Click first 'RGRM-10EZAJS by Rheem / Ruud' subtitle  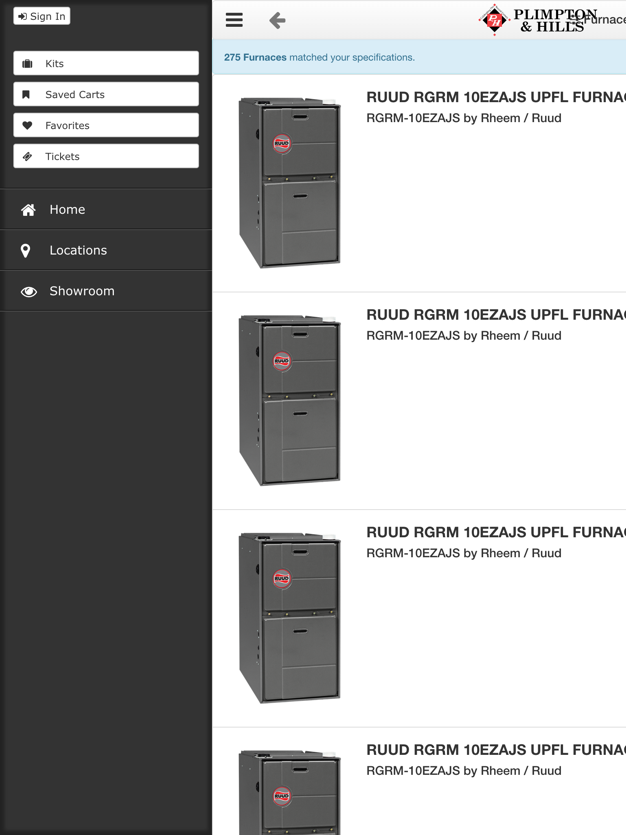(464, 118)
